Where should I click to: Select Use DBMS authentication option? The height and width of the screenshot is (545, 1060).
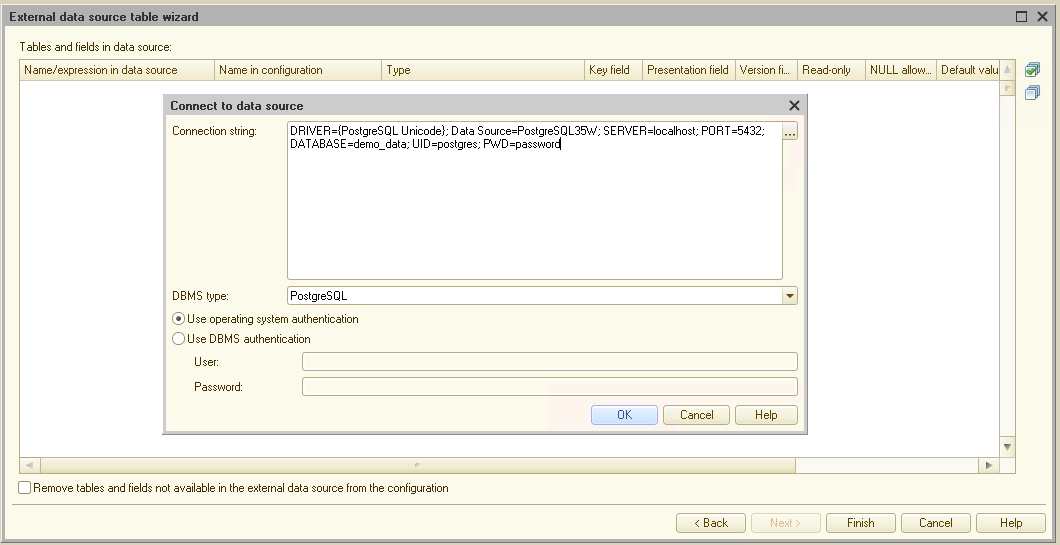(179, 339)
